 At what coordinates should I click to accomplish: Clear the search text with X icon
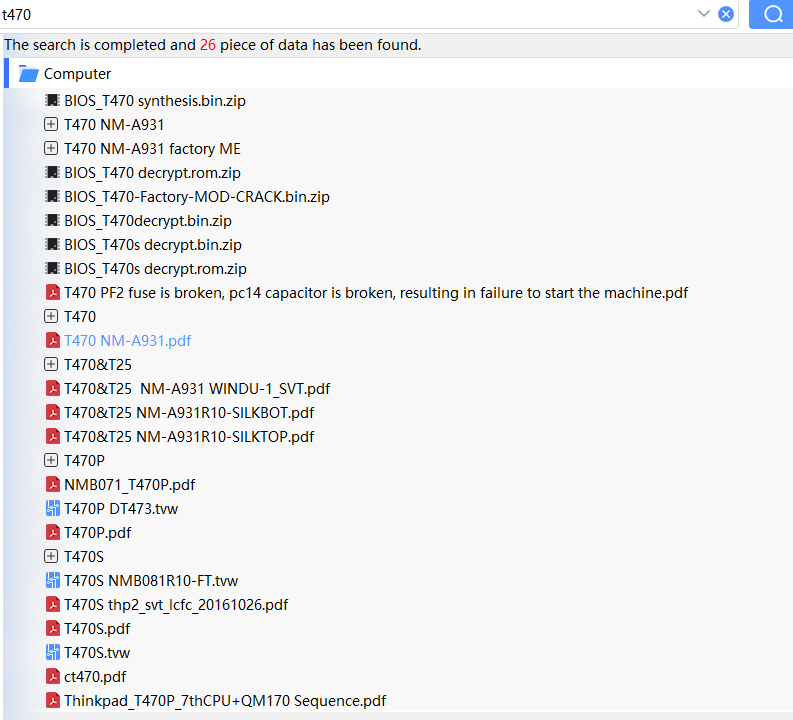tap(726, 14)
